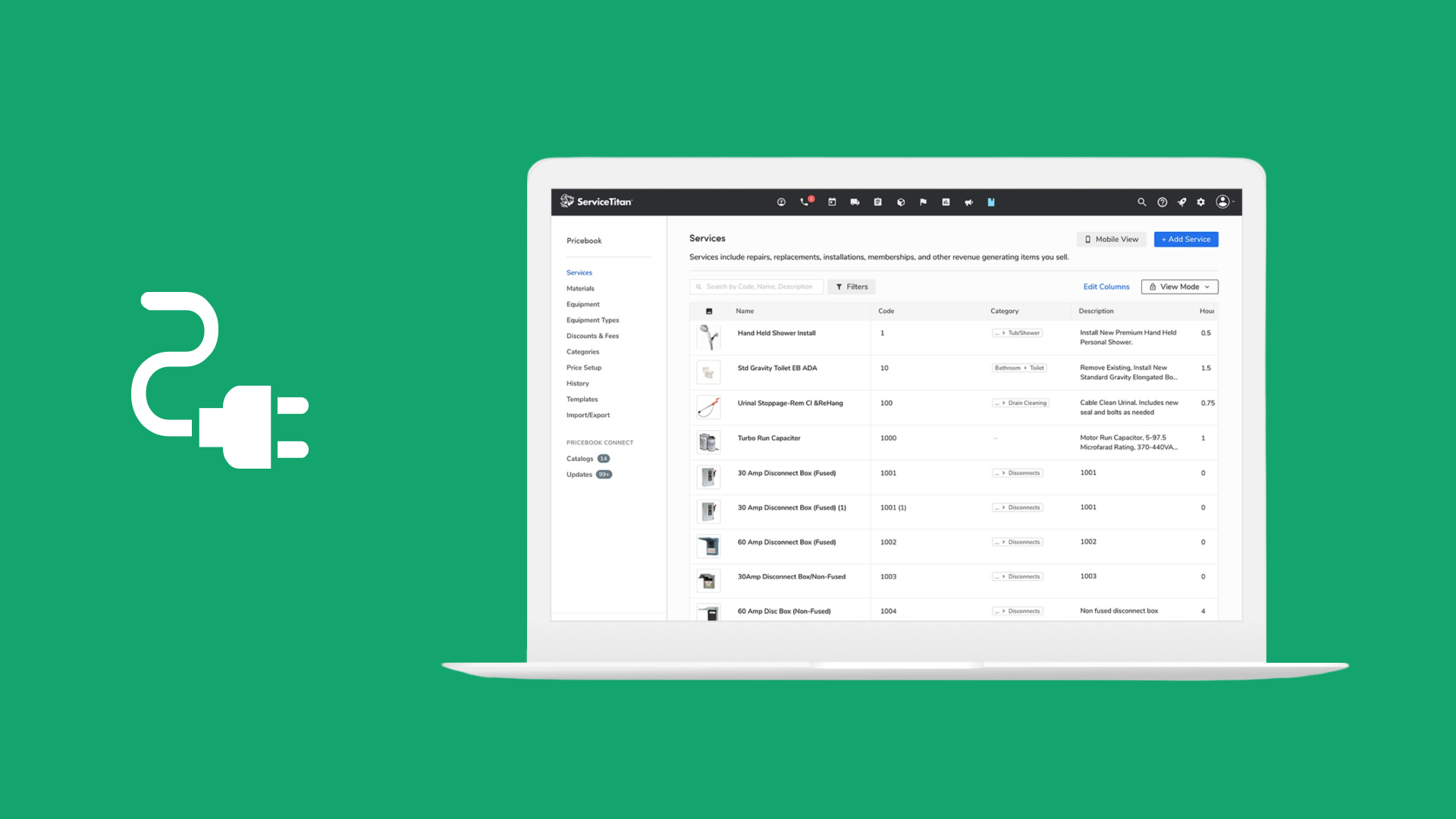Click the rocket icon in the header
This screenshot has height=819, width=1456.
click(x=1181, y=202)
